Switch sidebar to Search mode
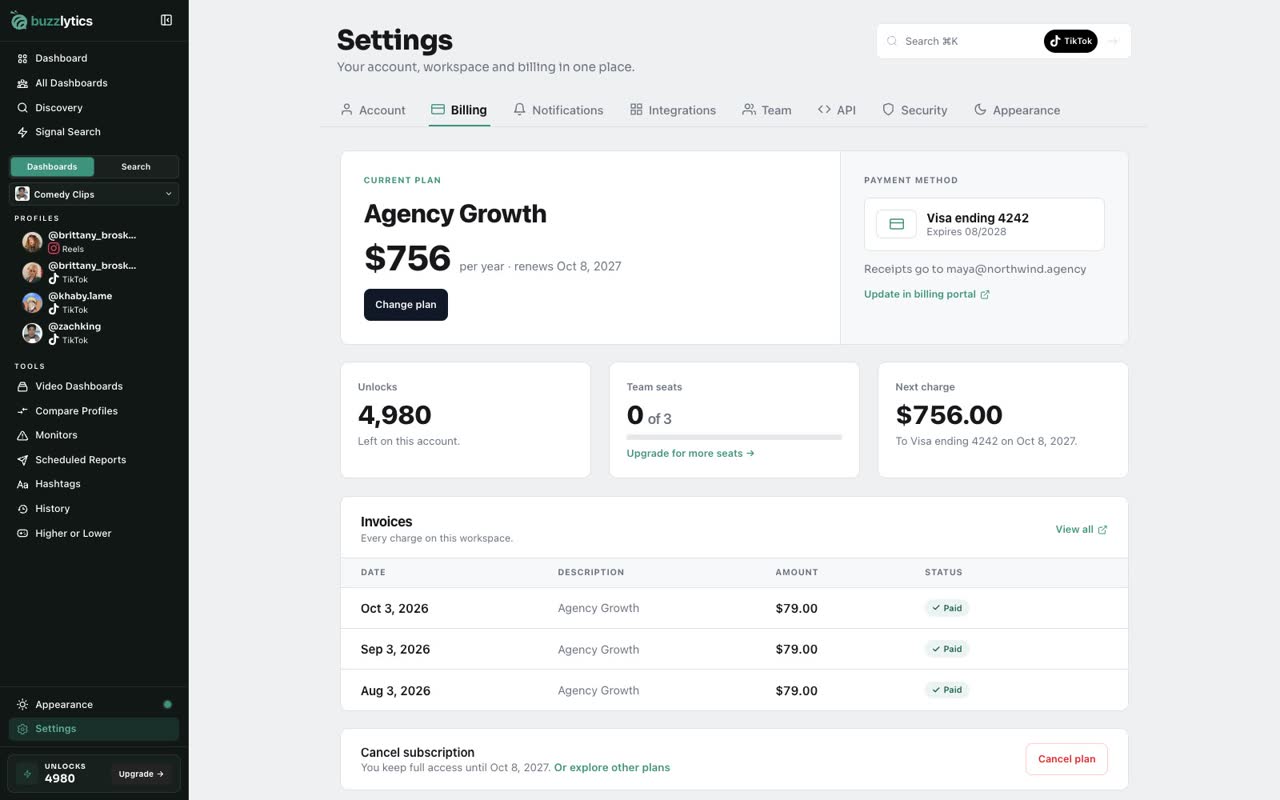This screenshot has height=800, width=1280. coord(136,167)
